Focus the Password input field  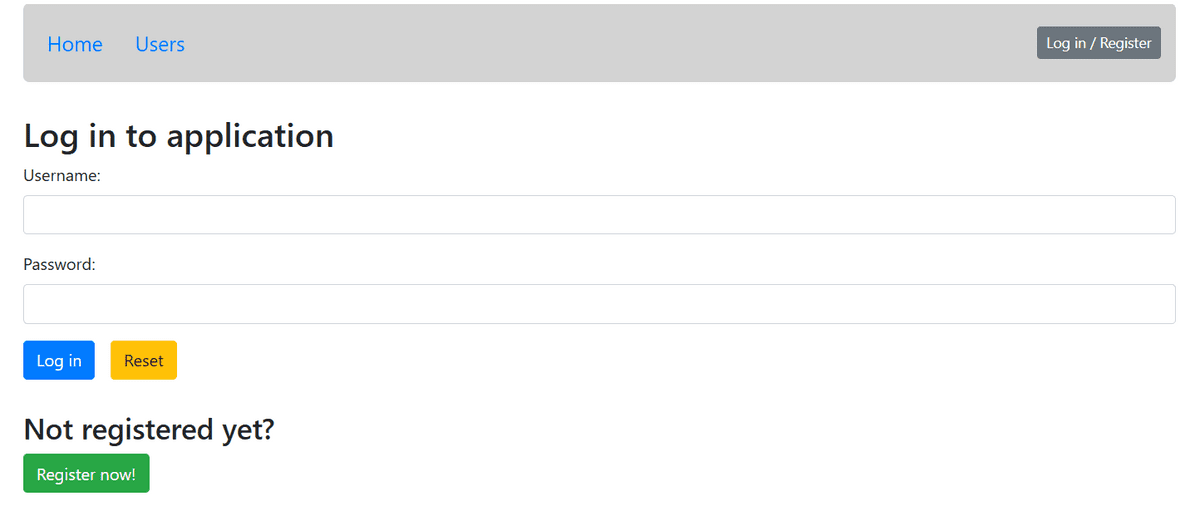click(x=599, y=304)
